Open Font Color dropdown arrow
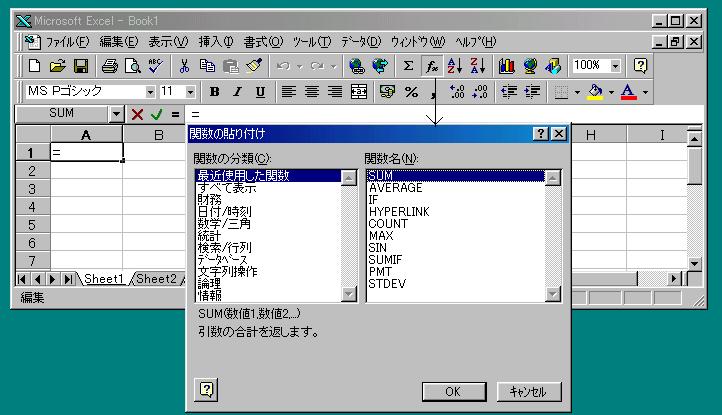722x415 pixels. tap(646, 92)
